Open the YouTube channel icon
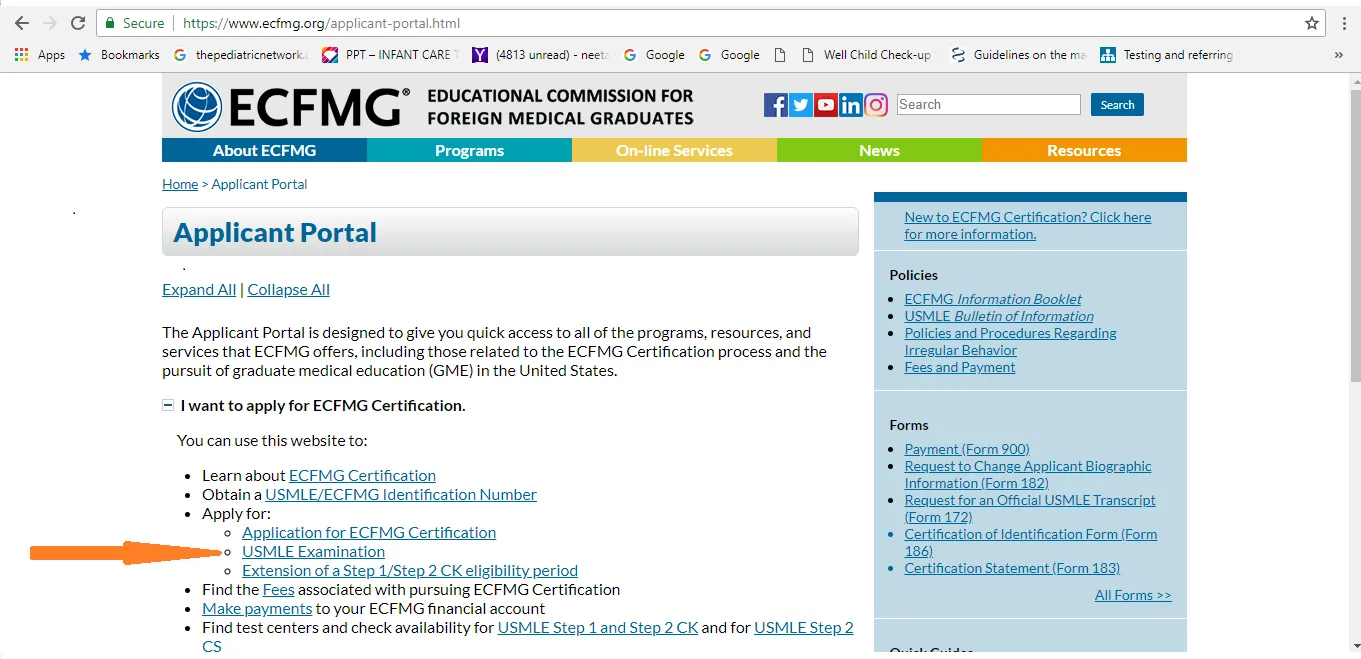Viewport: 1361px width, 659px height. 825,104
